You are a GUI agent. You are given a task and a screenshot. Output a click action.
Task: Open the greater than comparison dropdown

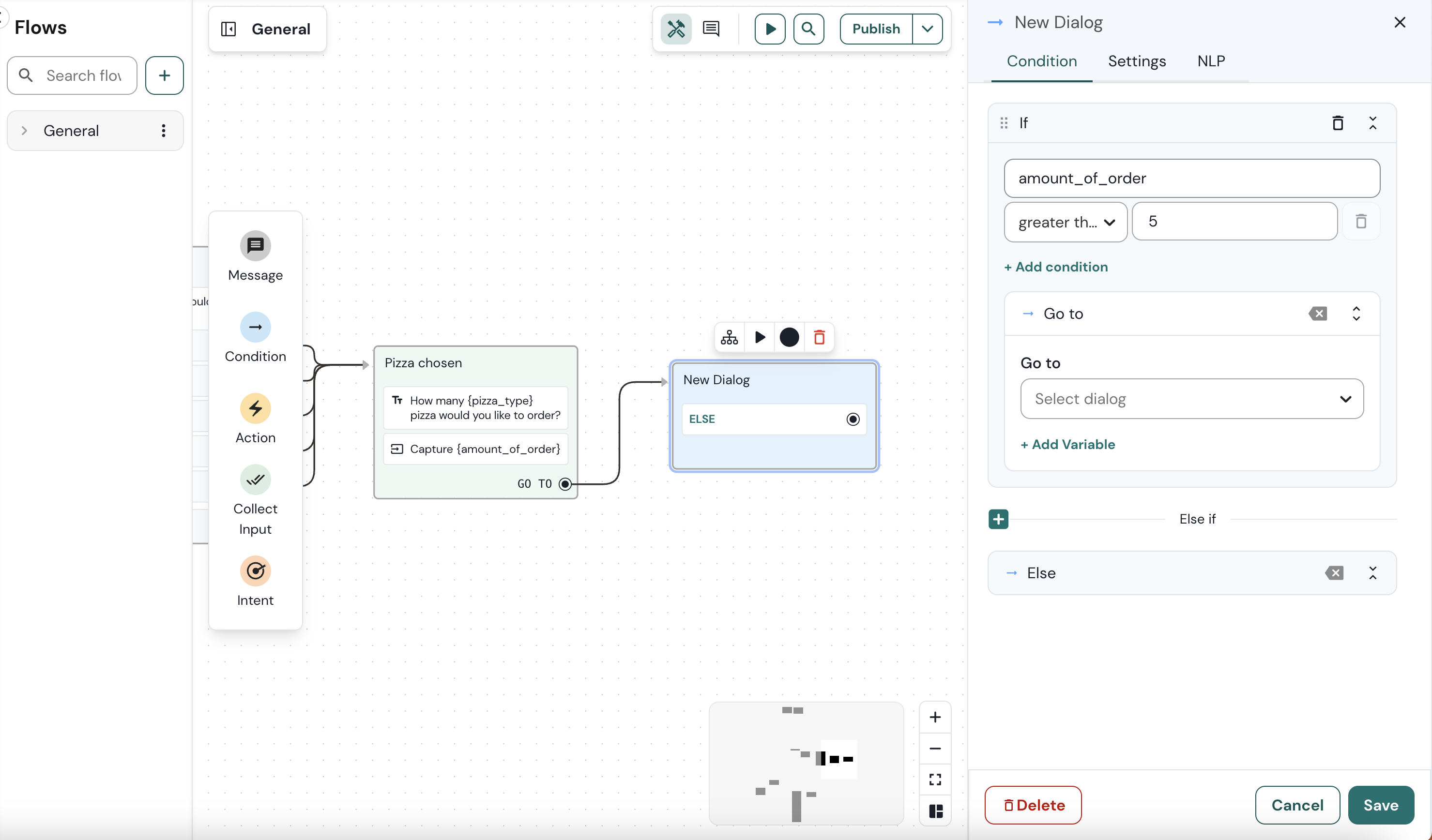pyautogui.click(x=1065, y=222)
